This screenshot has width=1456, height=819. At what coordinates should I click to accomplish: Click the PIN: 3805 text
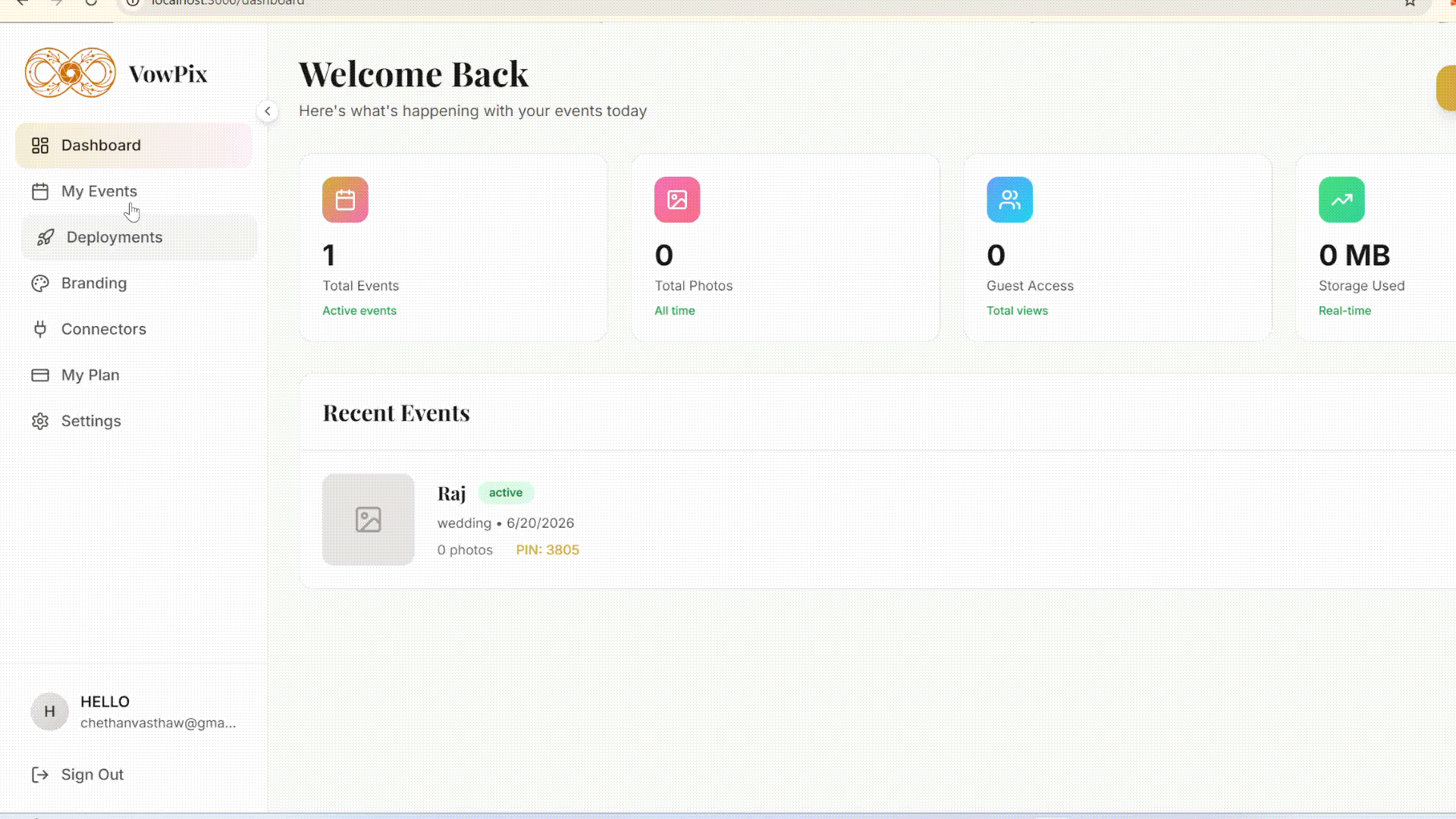pos(548,550)
